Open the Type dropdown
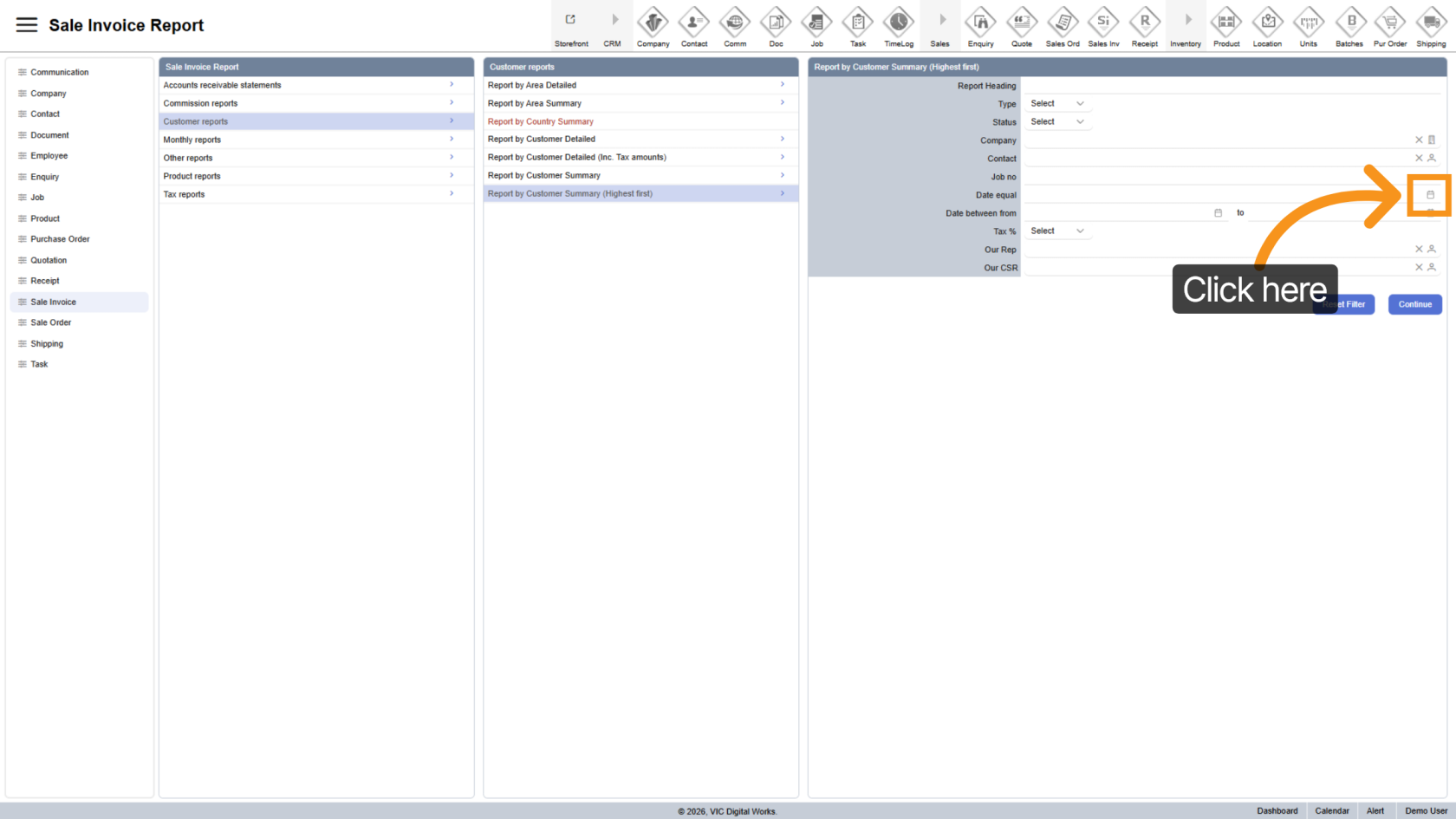1456x819 pixels. 1056,104
